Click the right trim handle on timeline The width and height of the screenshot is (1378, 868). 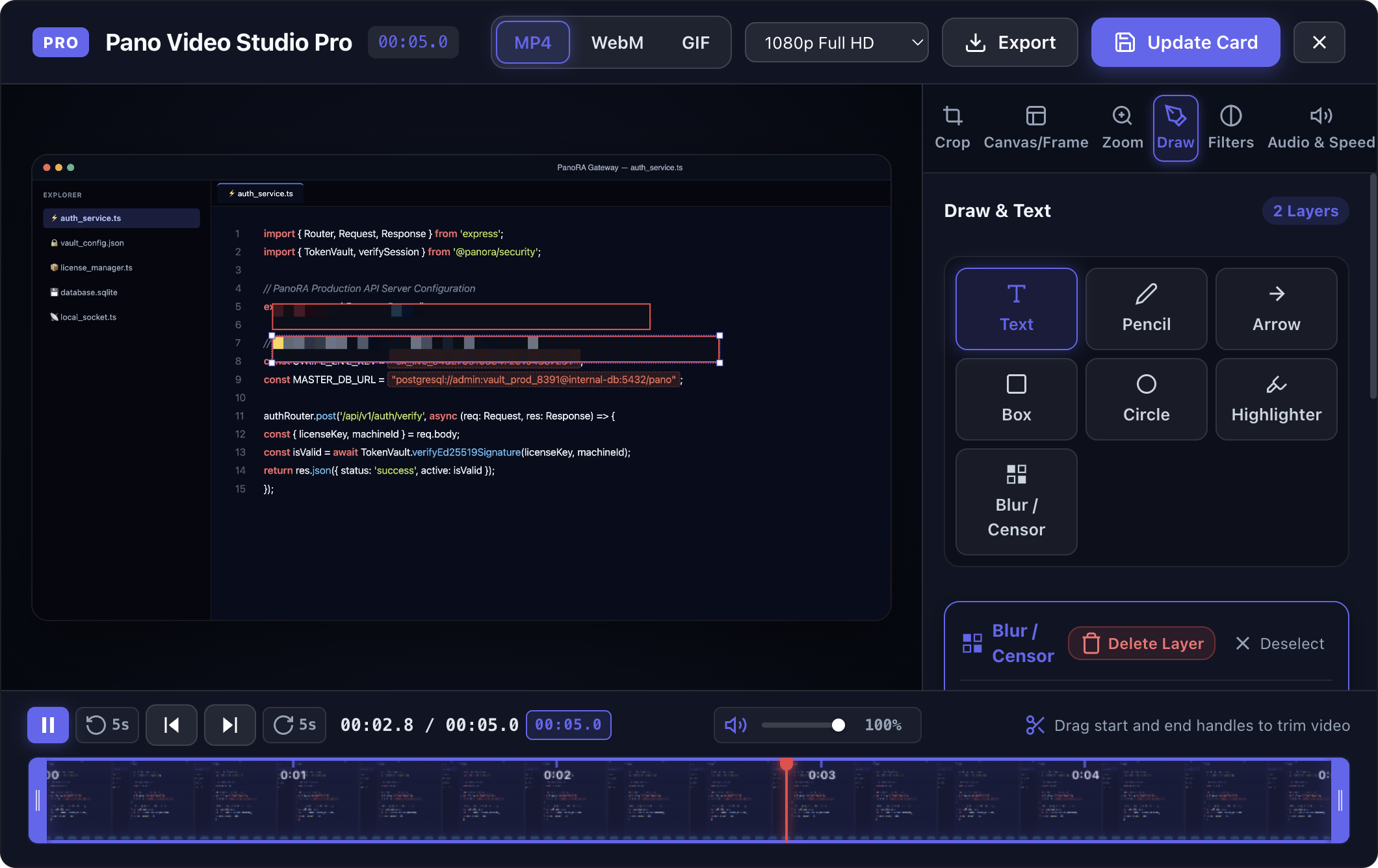point(1340,800)
